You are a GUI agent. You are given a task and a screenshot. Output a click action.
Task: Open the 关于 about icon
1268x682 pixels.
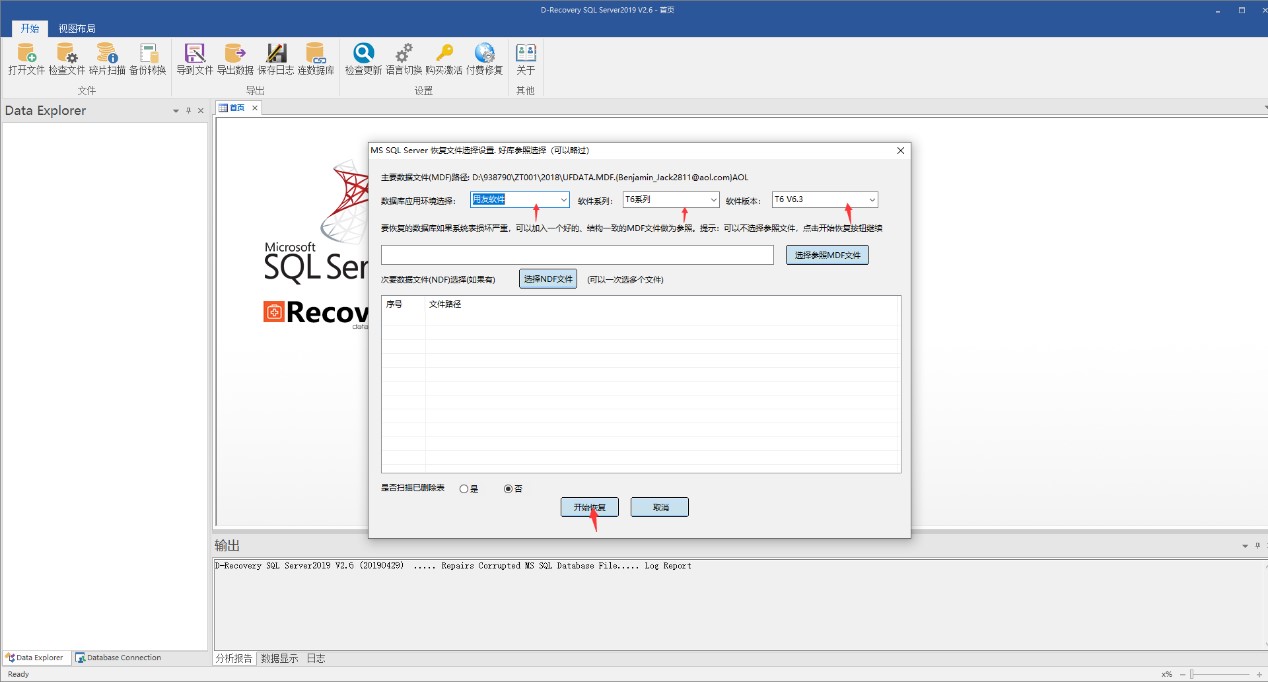click(x=525, y=59)
